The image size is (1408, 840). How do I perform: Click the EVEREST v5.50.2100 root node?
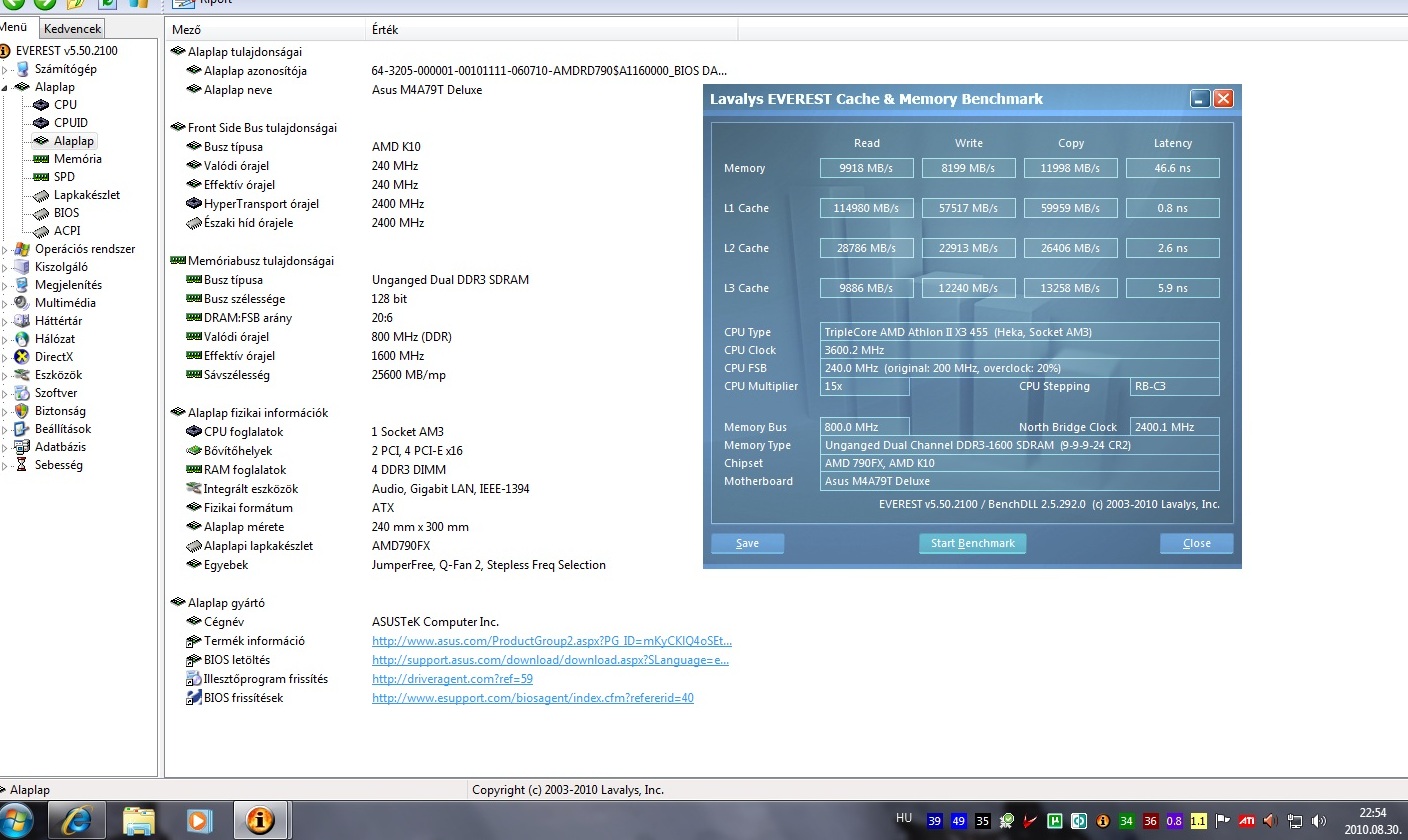click(66, 51)
